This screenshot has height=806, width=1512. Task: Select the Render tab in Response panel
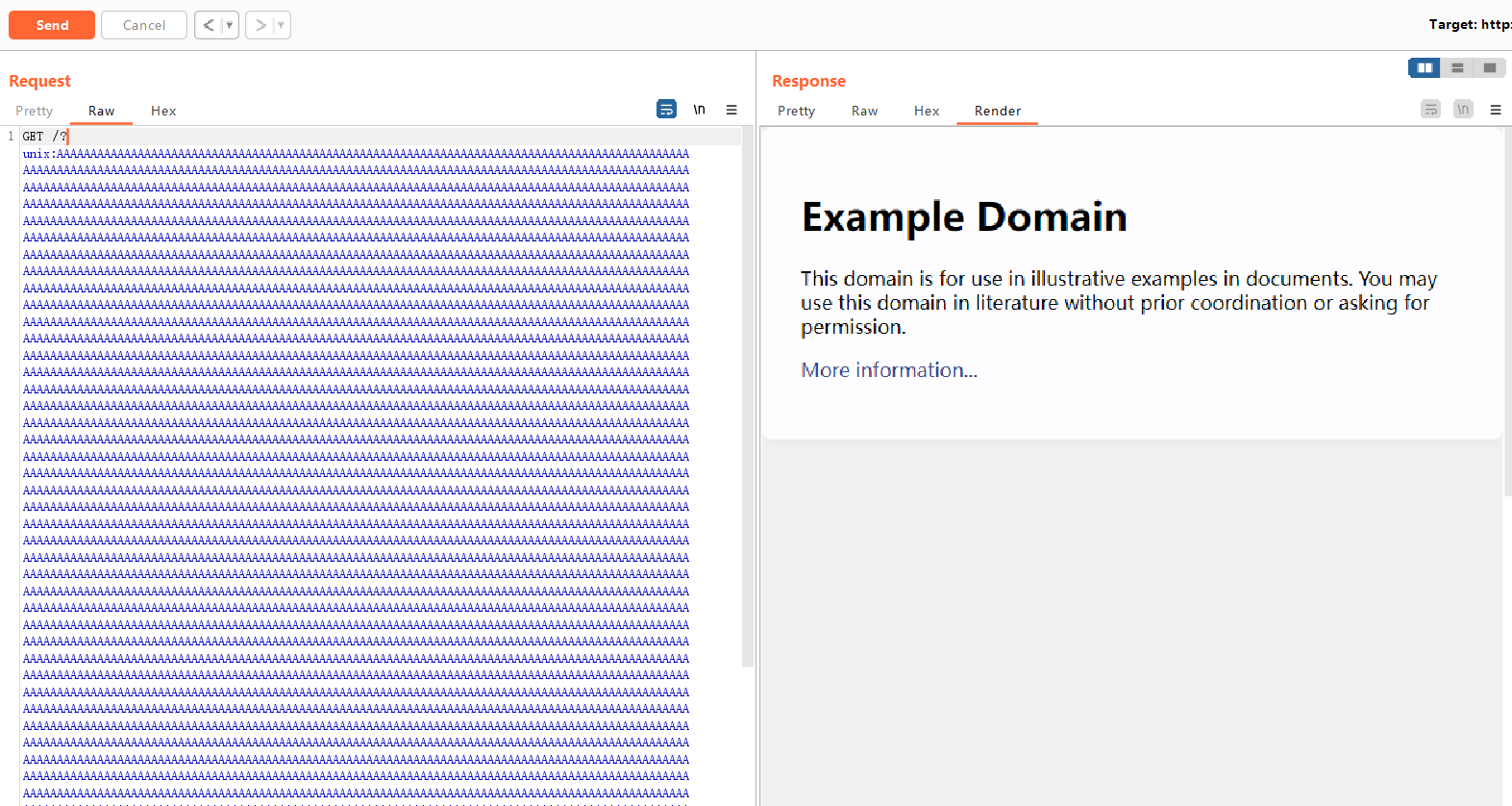(x=998, y=111)
